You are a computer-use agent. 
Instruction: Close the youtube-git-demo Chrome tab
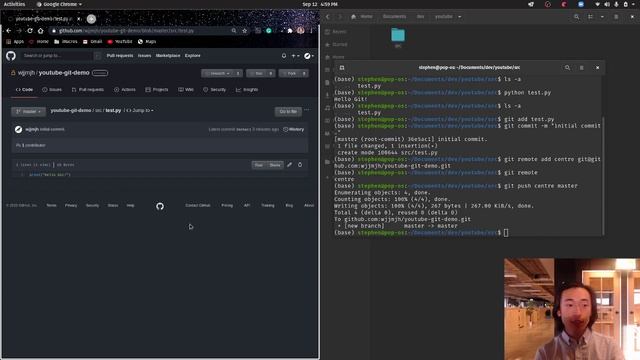79,19
